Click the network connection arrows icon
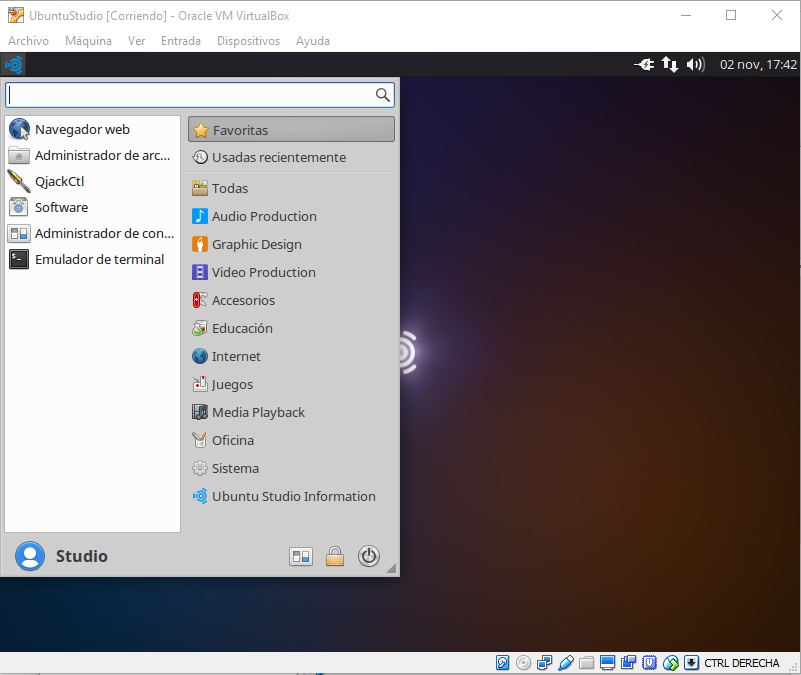Viewport: 801px width, 675px height. (670, 65)
